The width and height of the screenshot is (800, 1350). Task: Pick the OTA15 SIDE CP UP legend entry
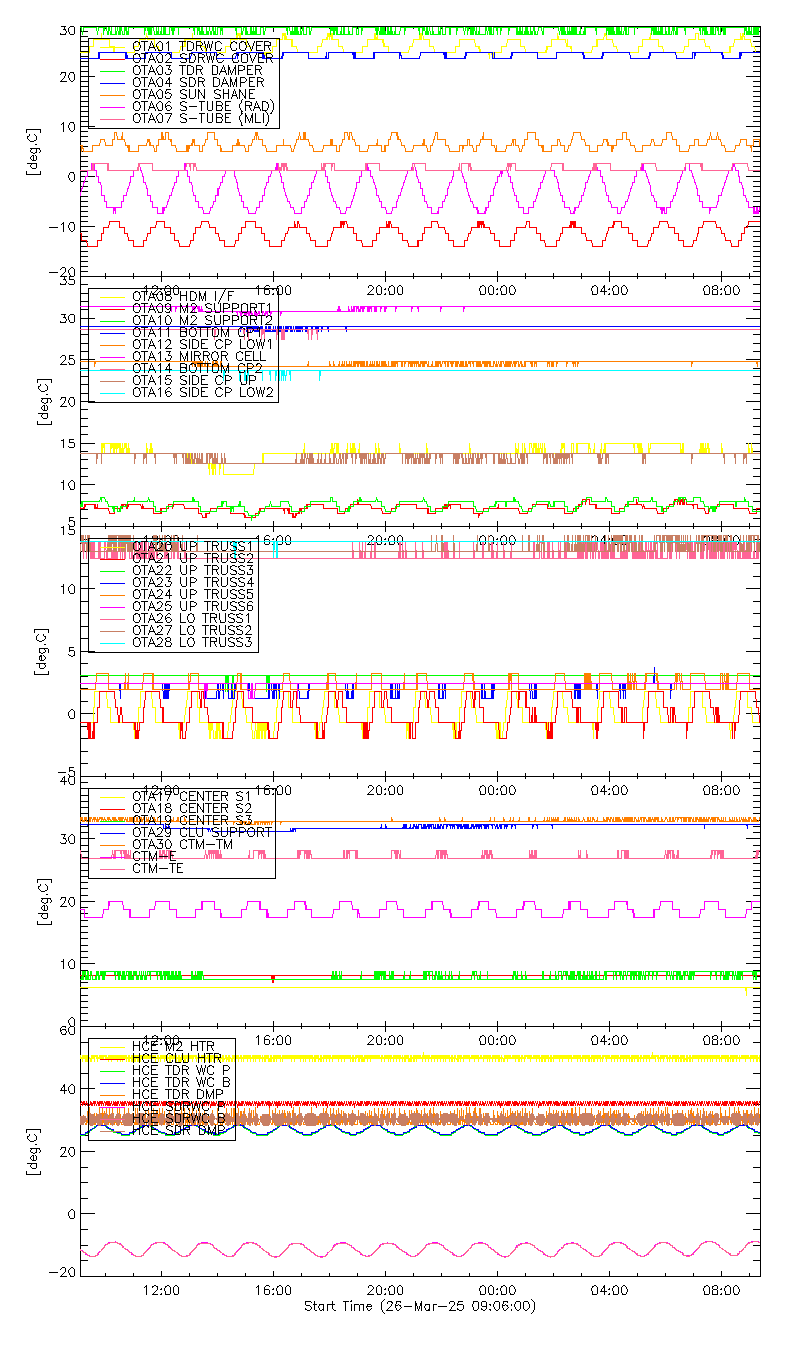coord(194,380)
